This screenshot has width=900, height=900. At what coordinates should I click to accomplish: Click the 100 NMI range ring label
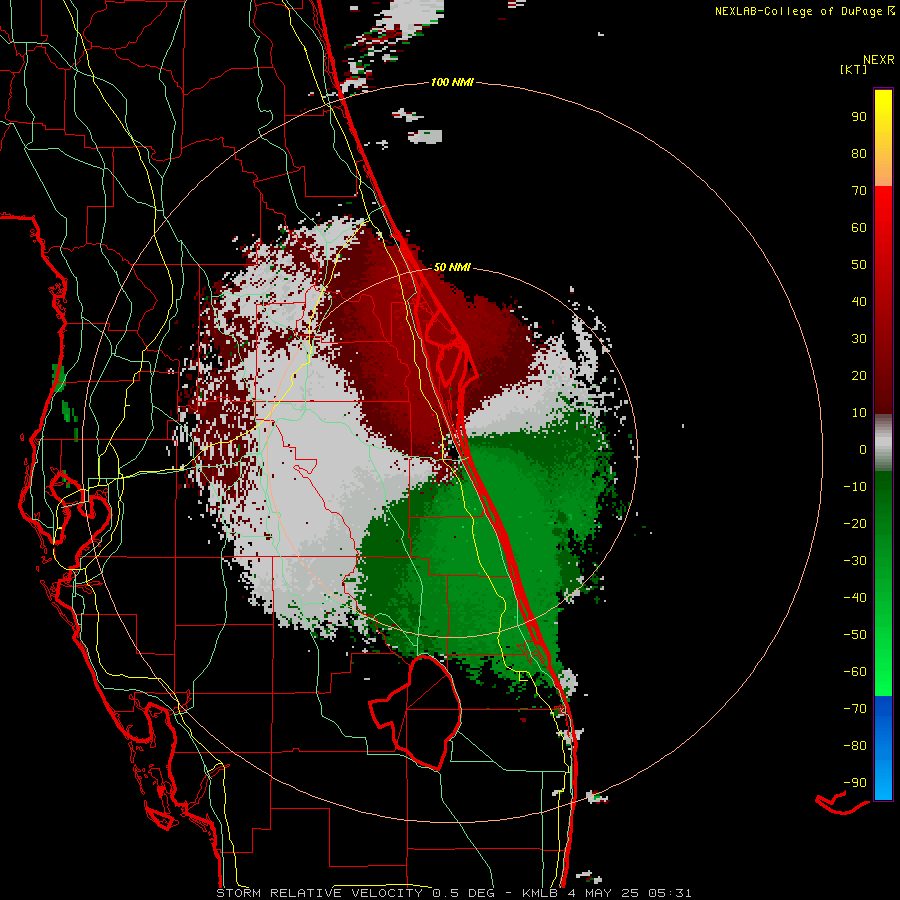[452, 83]
